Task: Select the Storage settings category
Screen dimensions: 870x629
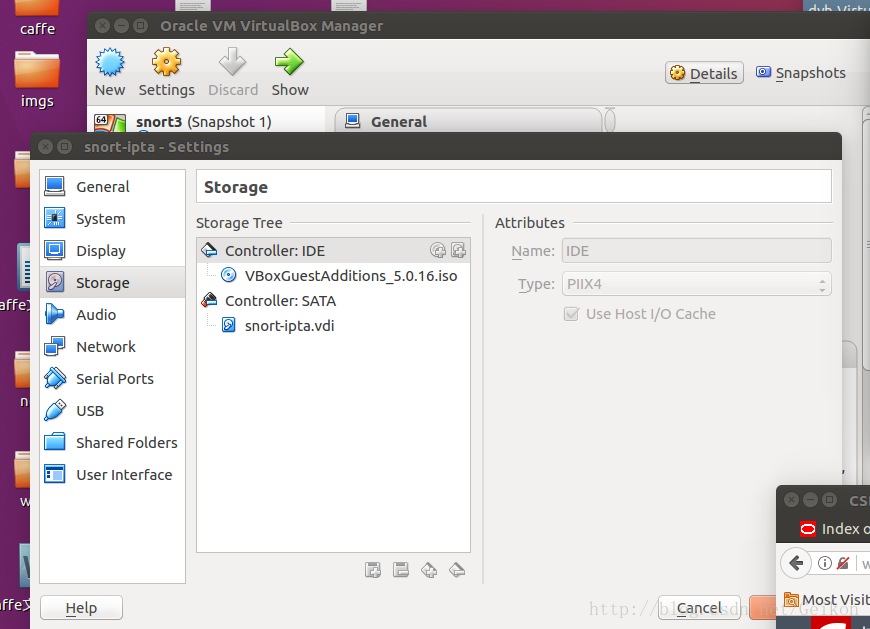Action: pos(113,282)
